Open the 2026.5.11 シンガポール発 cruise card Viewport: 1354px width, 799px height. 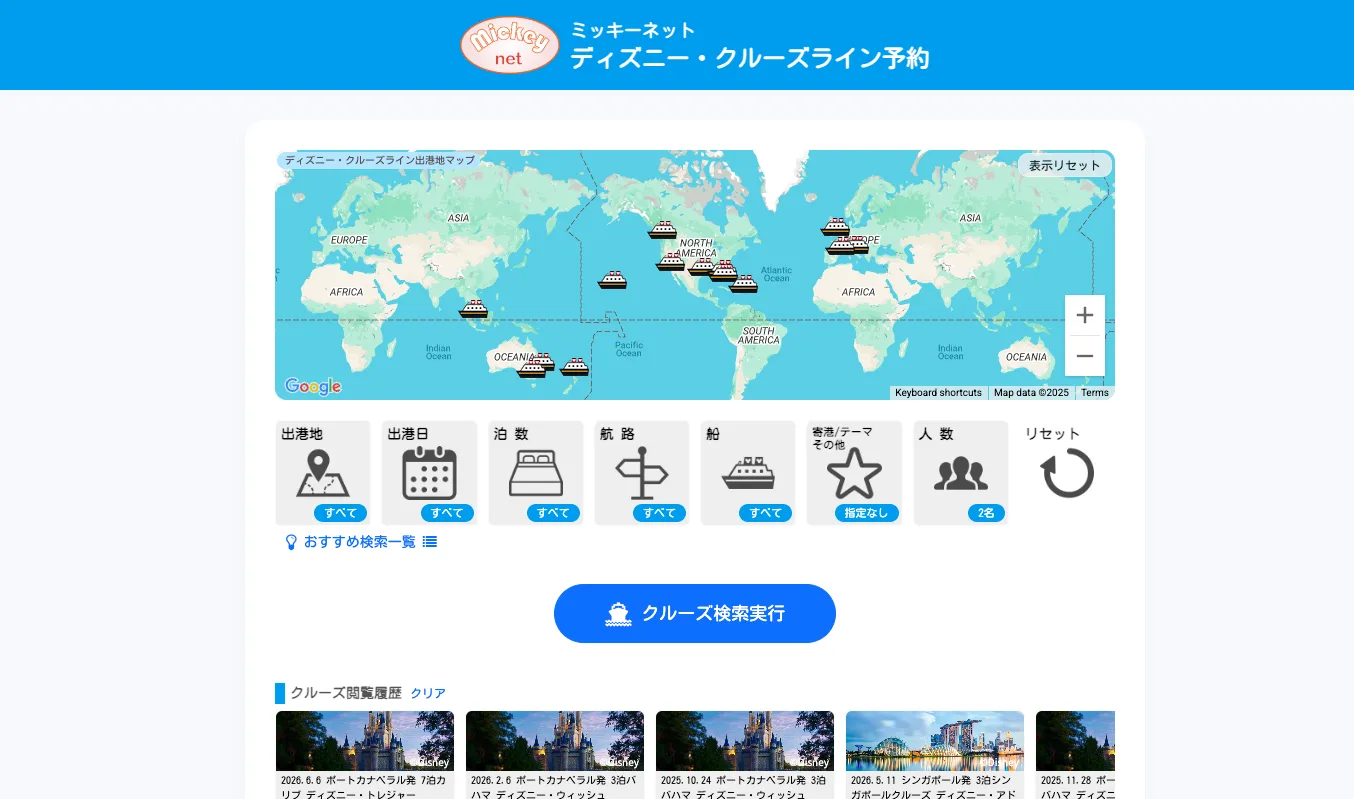pyautogui.click(x=935, y=755)
